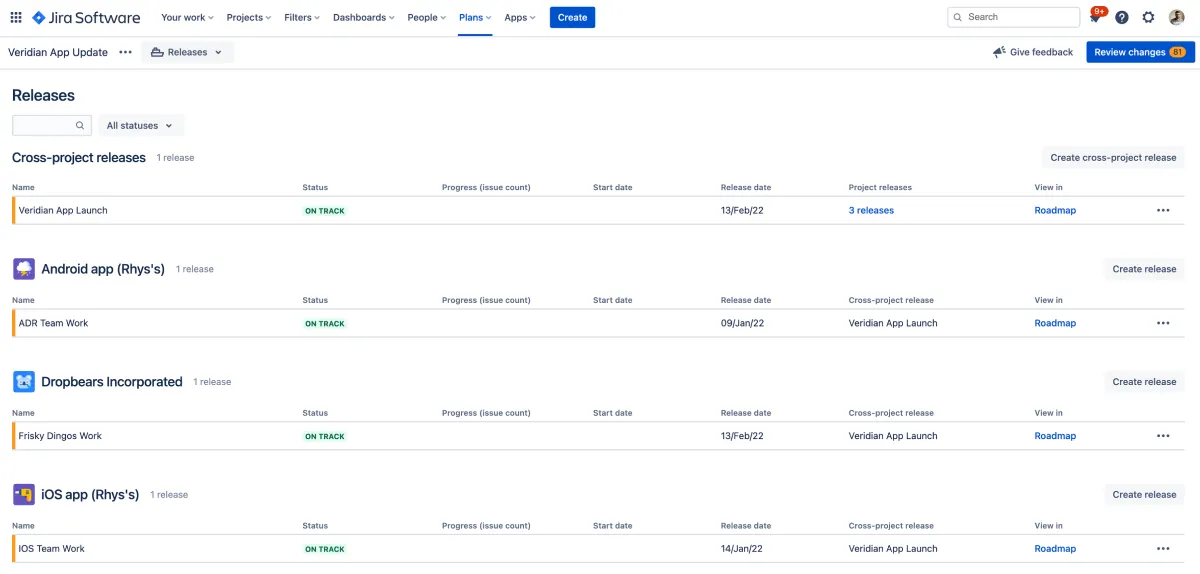The image size is (1200, 574).
Task: Open the app switcher grid icon
Action: click(x=16, y=17)
